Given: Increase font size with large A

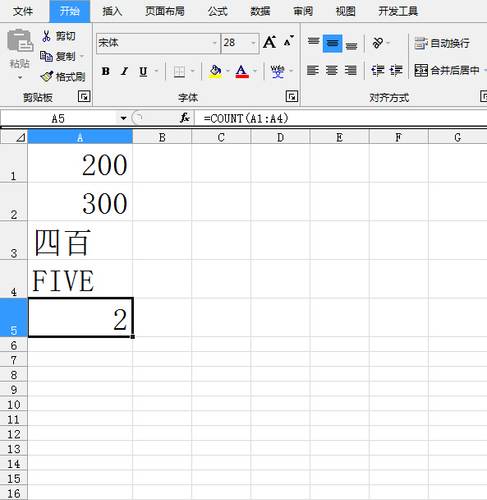Looking at the screenshot, I should pos(269,42).
